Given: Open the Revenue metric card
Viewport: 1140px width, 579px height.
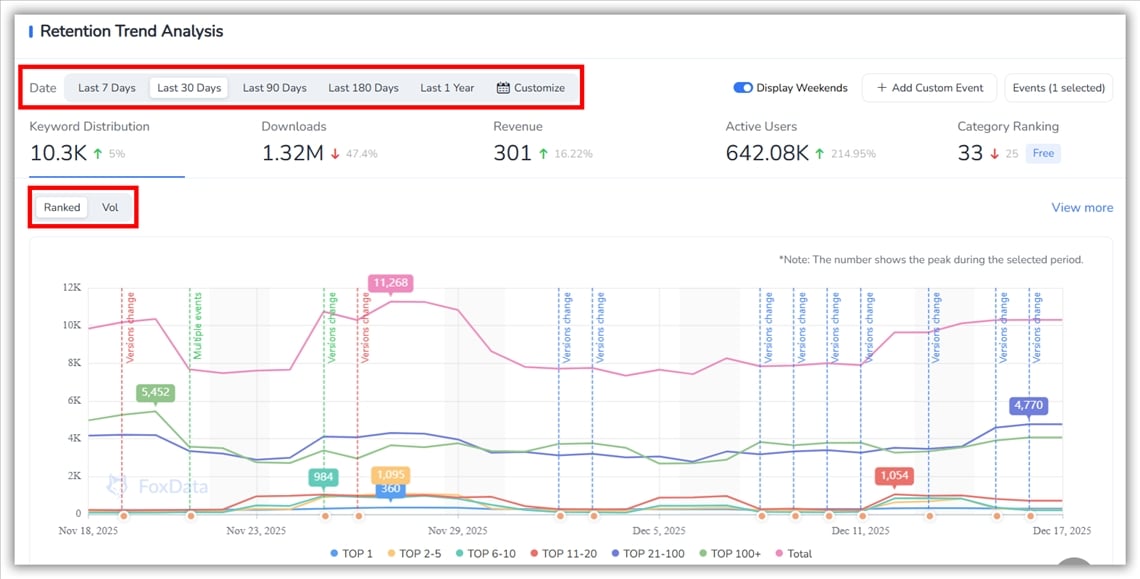Looking at the screenshot, I should (x=543, y=143).
